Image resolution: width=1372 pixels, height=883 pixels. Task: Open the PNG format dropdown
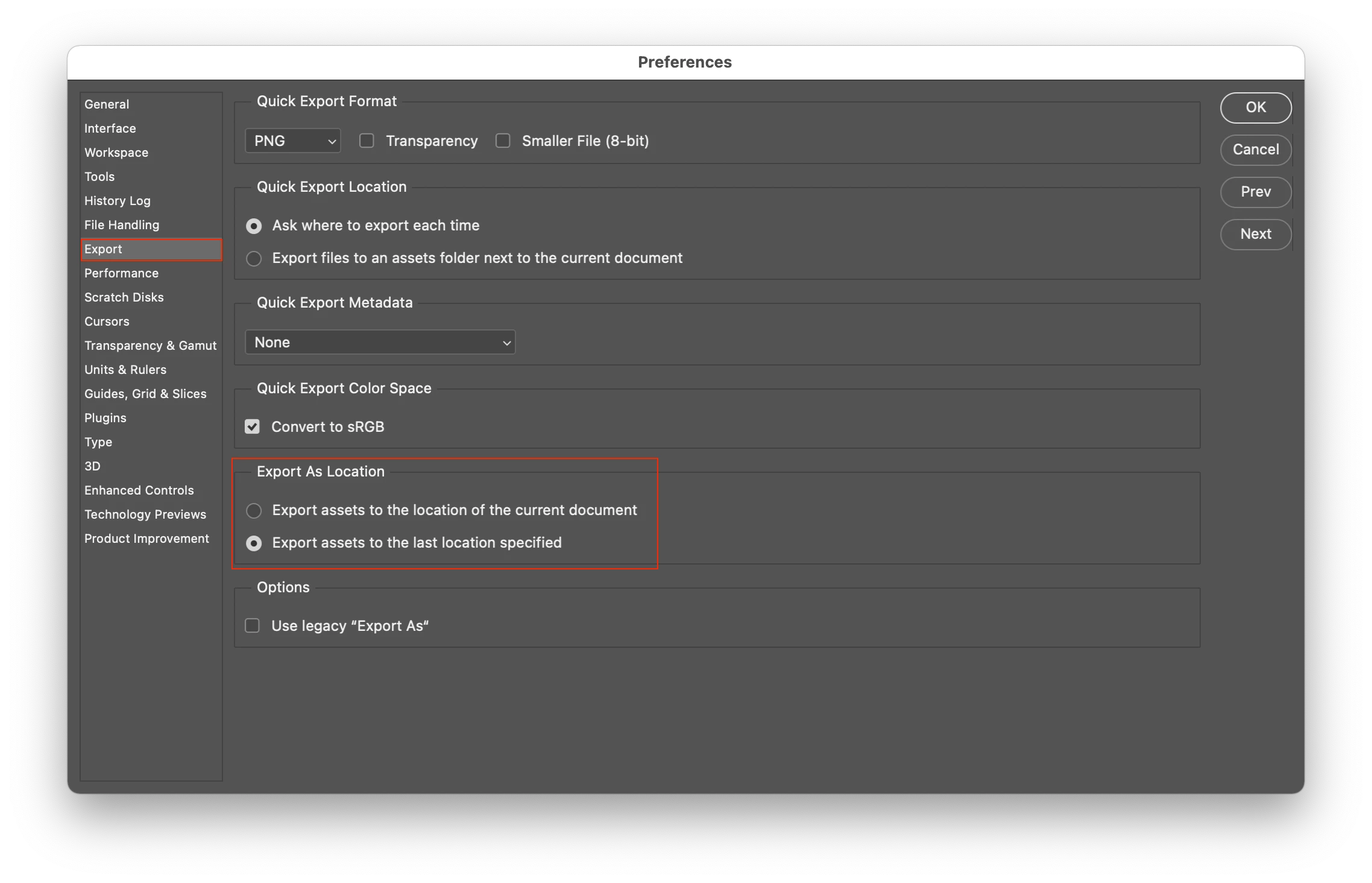coord(293,141)
